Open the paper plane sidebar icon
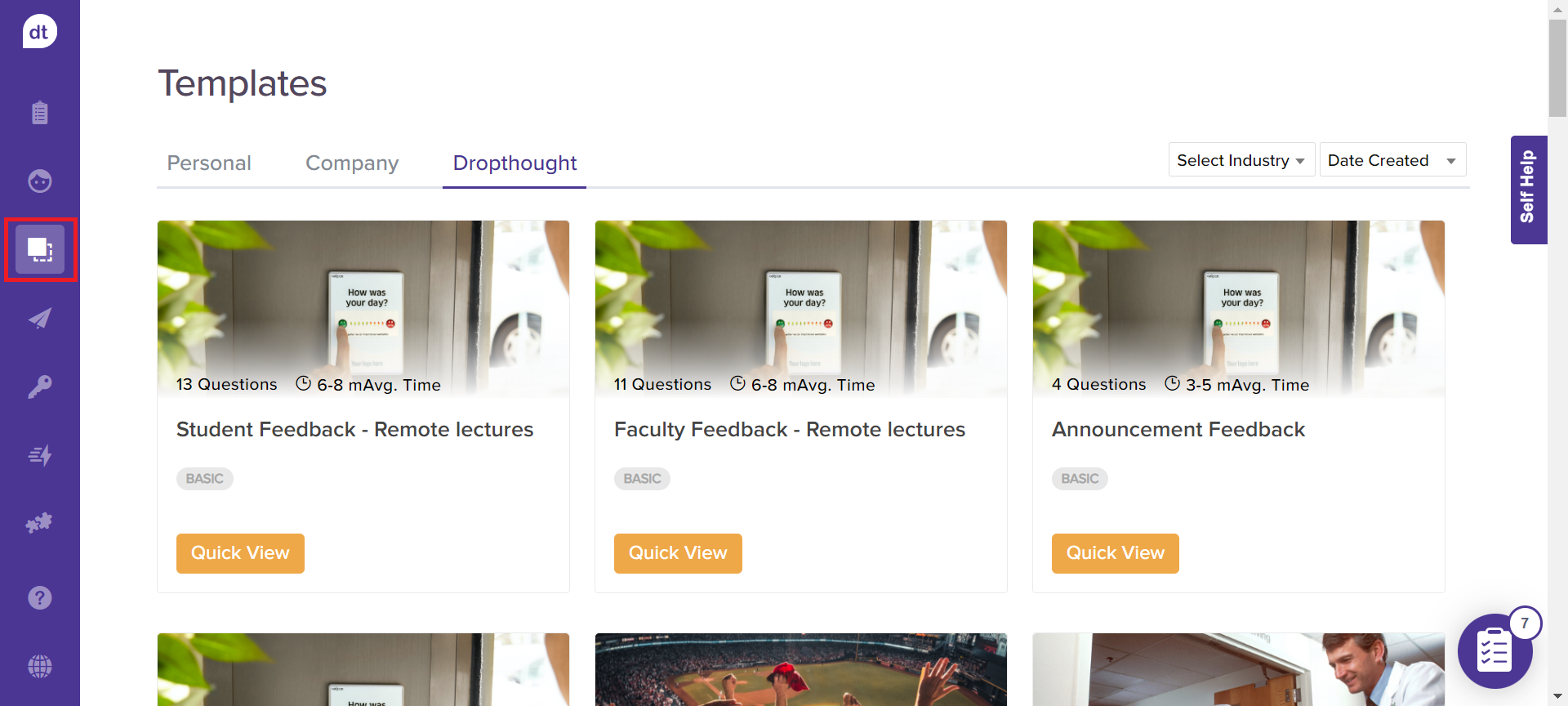This screenshot has height=706, width=1568. 39,318
